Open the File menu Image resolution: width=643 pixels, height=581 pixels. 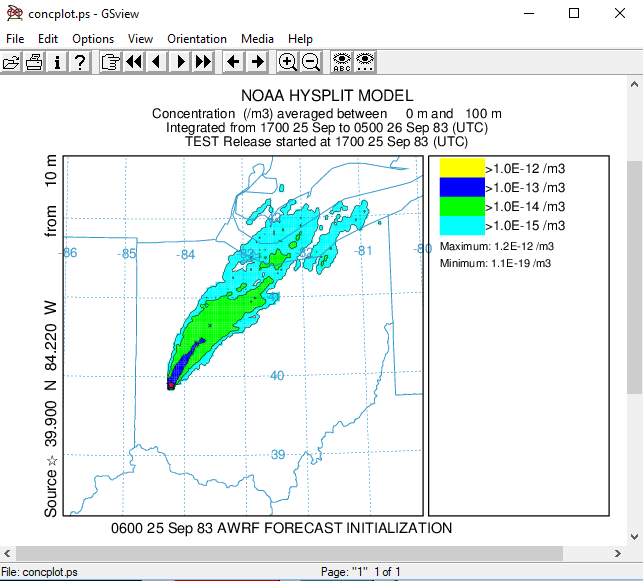(x=15, y=39)
